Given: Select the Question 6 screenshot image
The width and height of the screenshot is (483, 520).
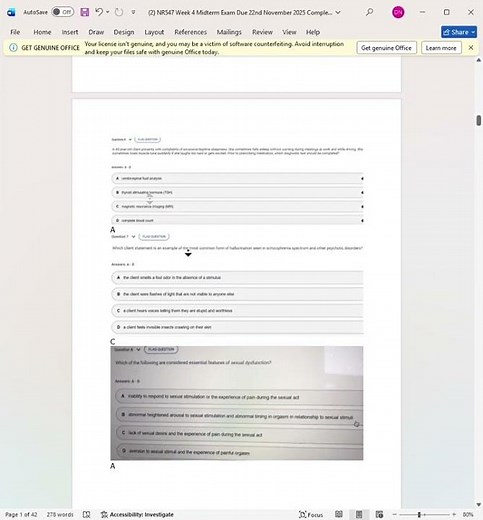Looking at the screenshot, I should tap(237, 180).
